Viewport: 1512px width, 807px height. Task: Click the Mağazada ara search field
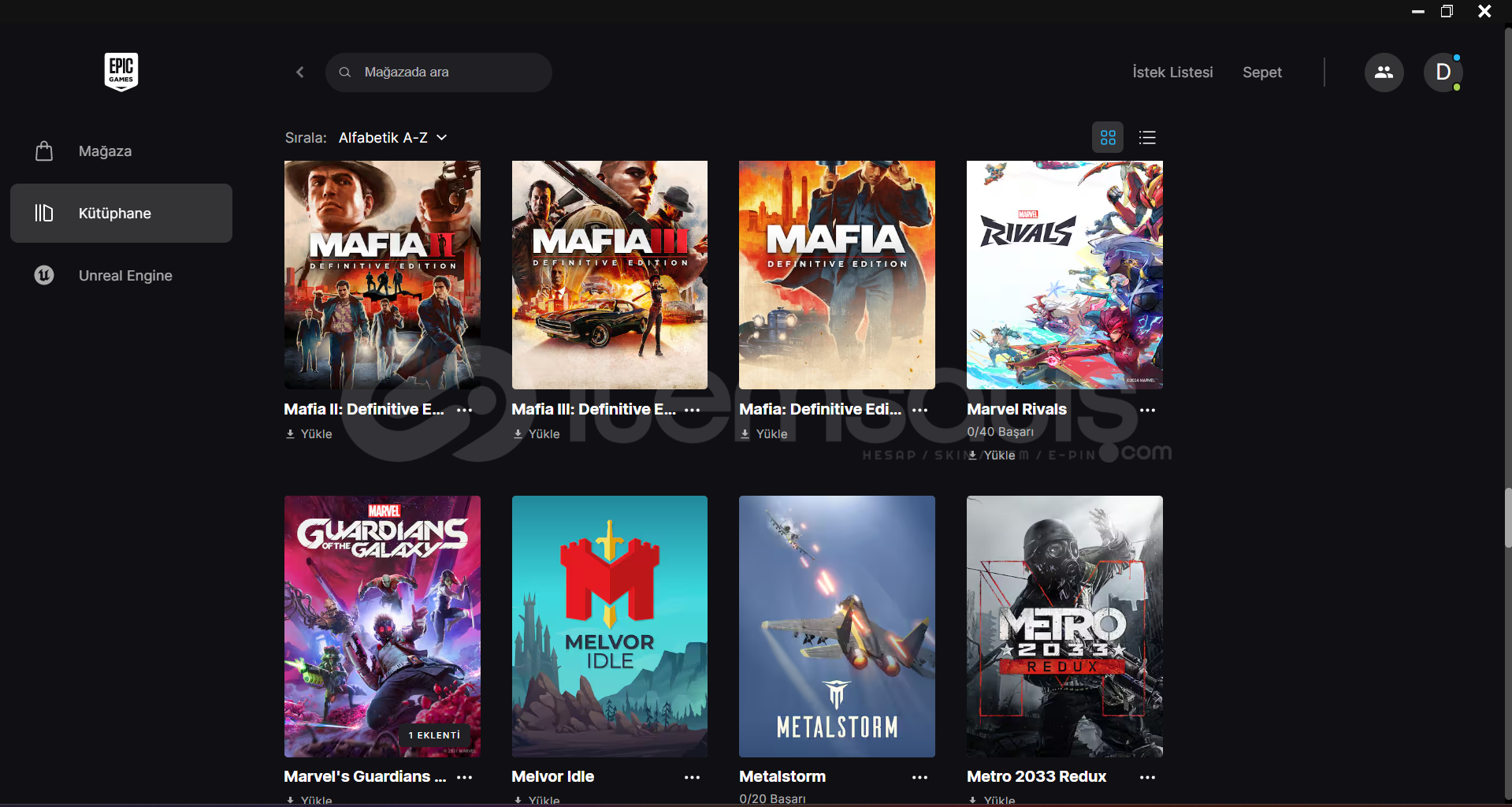tap(439, 73)
